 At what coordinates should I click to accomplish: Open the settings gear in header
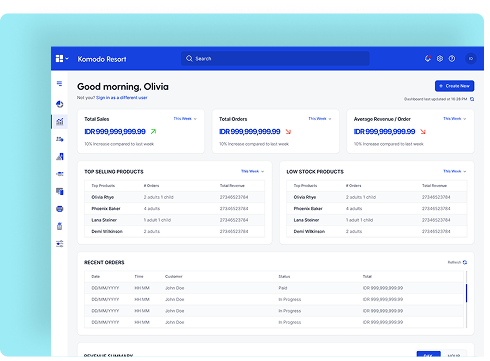(440, 59)
